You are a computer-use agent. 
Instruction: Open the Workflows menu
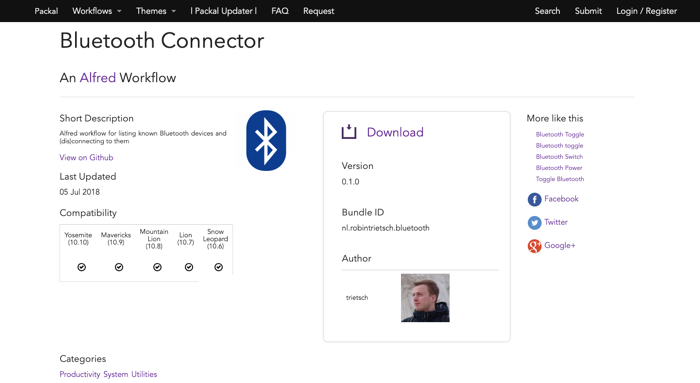(92, 11)
